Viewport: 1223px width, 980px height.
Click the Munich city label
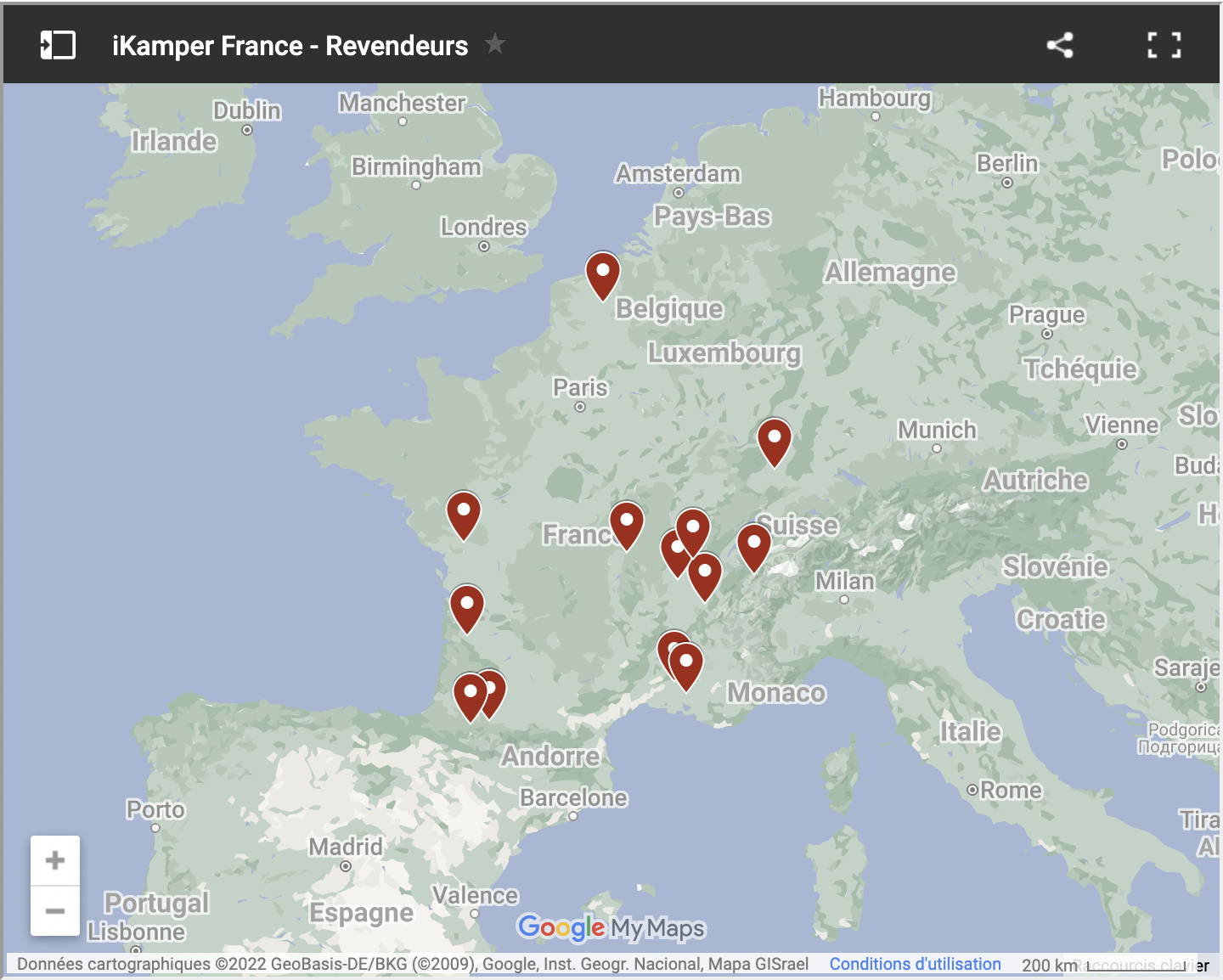[937, 430]
